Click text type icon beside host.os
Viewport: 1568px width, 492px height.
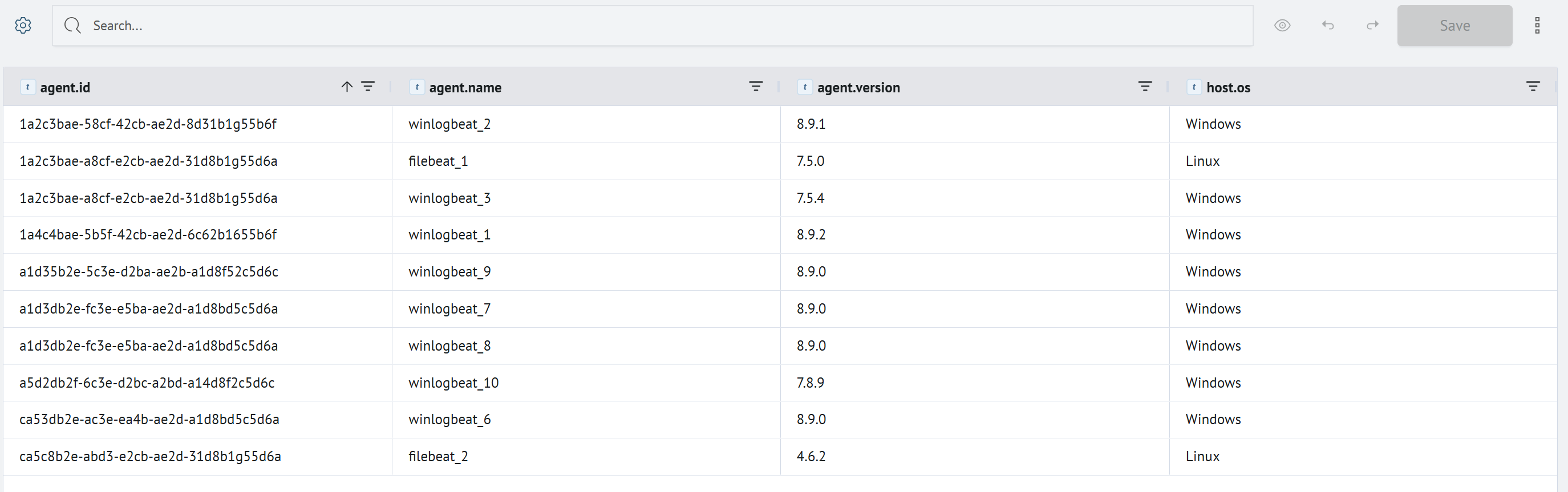(x=1194, y=87)
